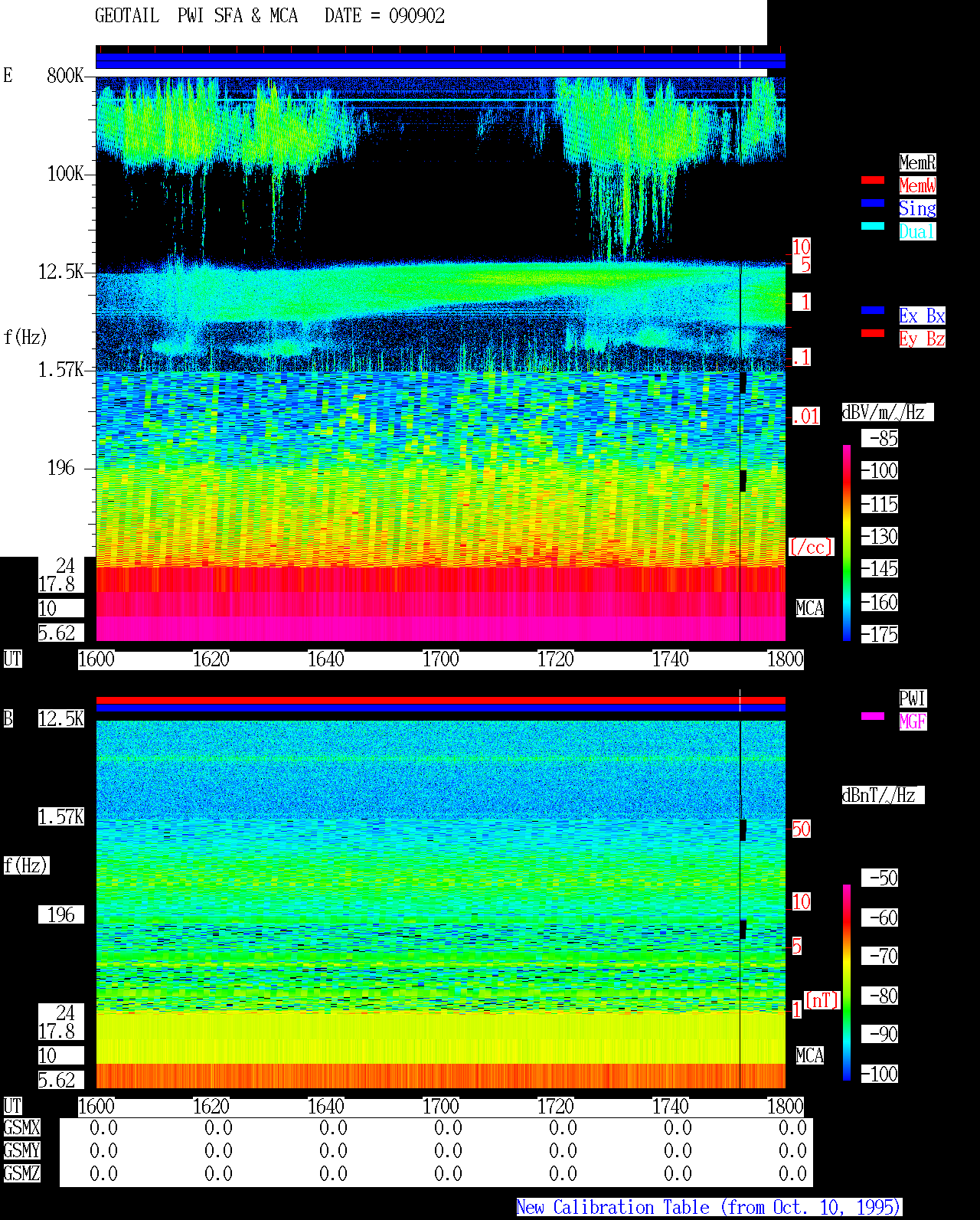Click the 1720 tick under B panel
The image size is (980, 1220).
pyautogui.click(x=555, y=1106)
